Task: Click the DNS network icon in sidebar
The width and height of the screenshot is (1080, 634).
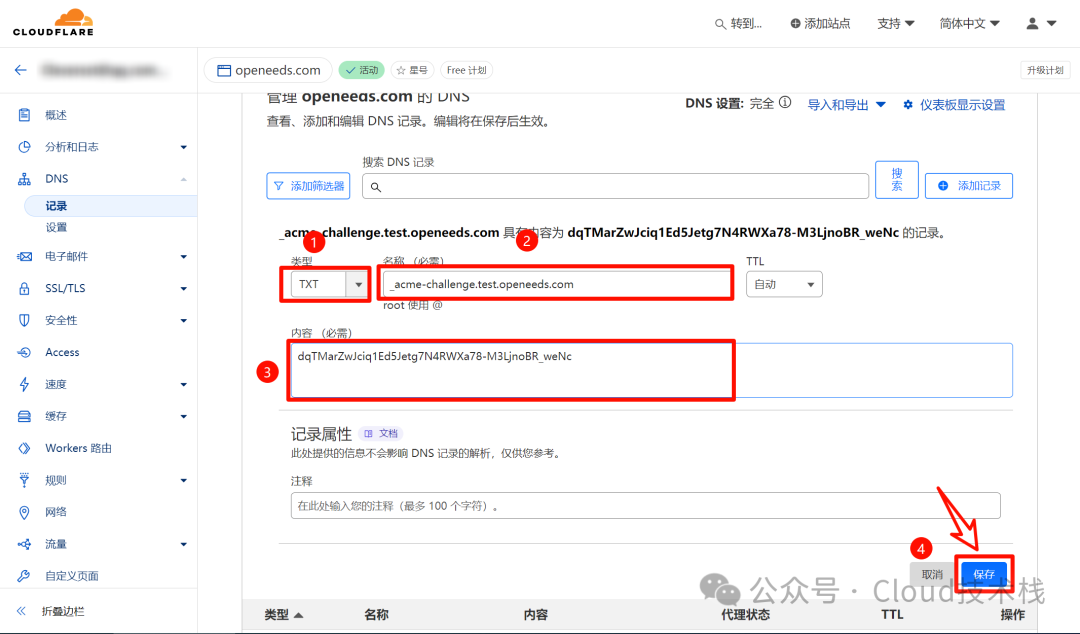Action: [x=24, y=178]
